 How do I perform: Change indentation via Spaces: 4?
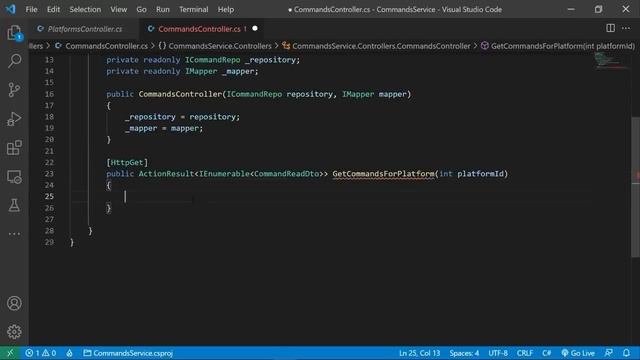[464, 353]
